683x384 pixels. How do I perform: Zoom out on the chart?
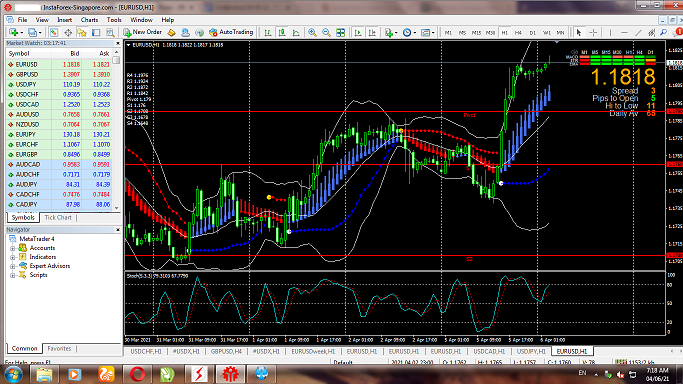pos(326,32)
